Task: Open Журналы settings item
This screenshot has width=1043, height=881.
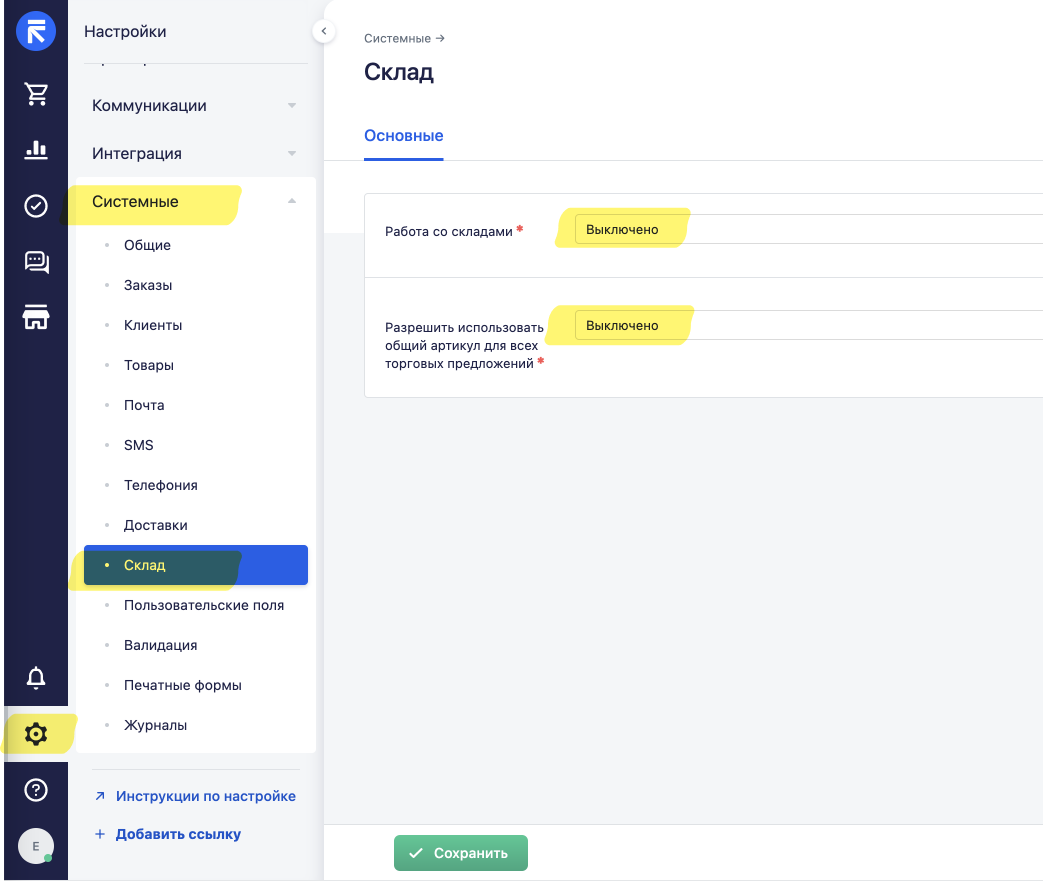Action: pyautogui.click(x=196, y=725)
